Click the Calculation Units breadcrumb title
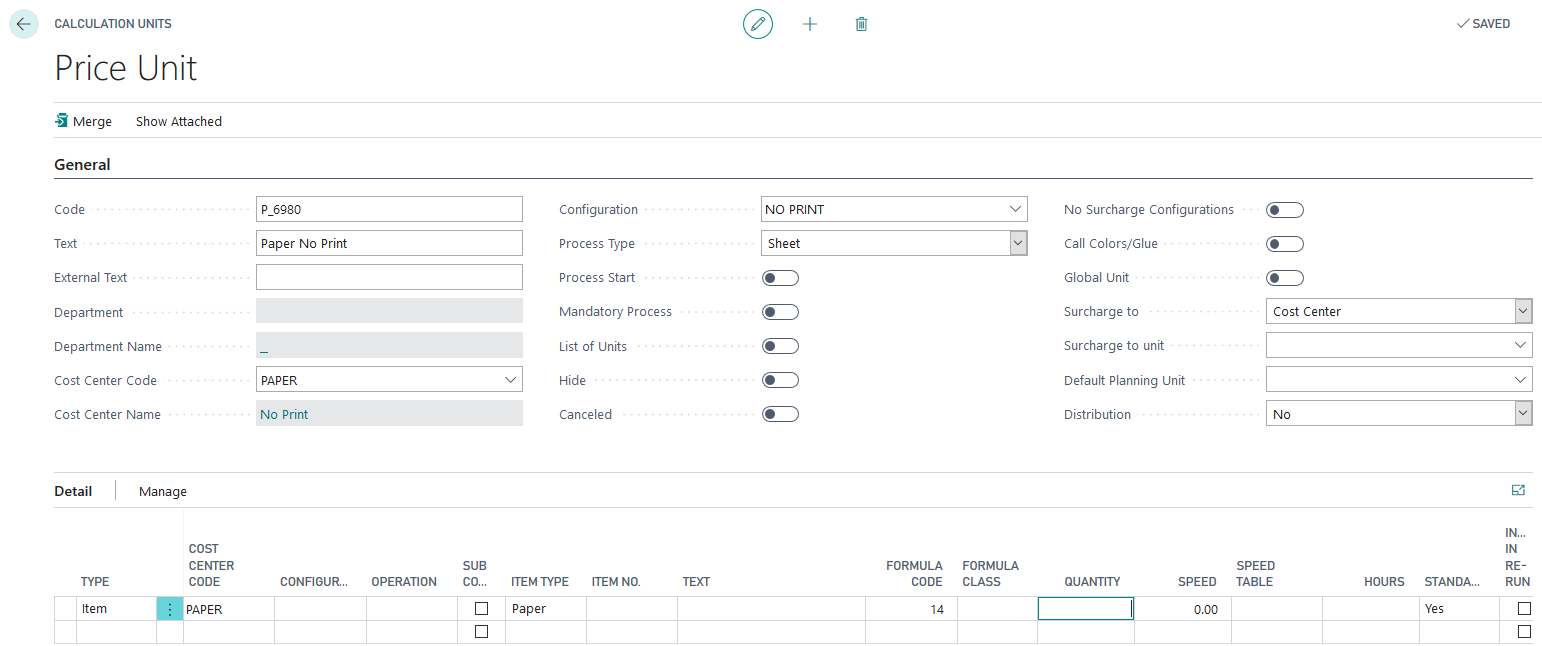Viewport: 1542px width, 646px height. pyautogui.click(x=113, y=24)
